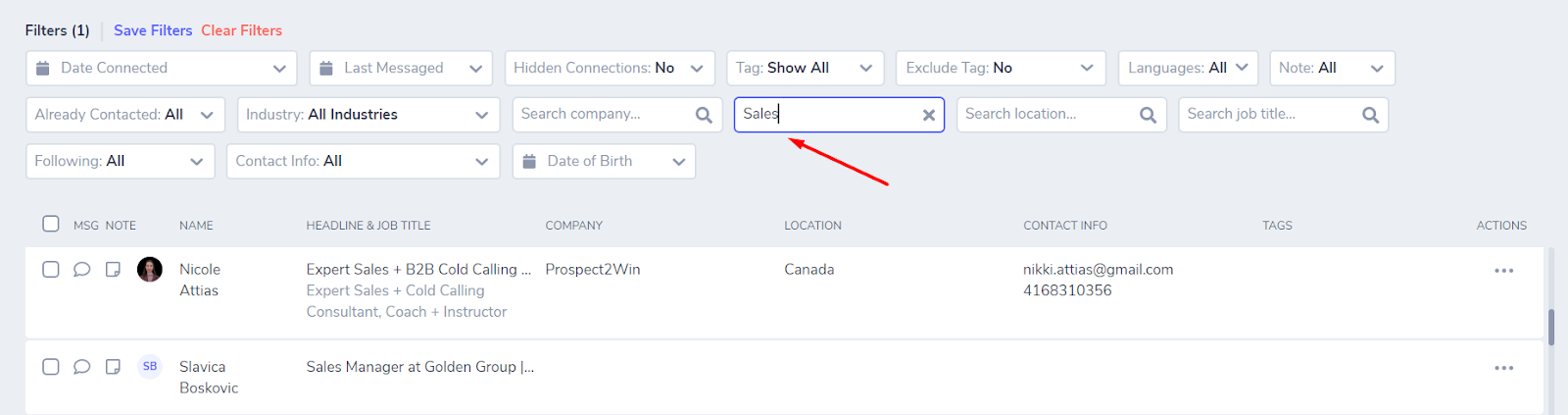1568x415 pixels.
Task: Click message icon for Nicole Attias
Action: 82,269
